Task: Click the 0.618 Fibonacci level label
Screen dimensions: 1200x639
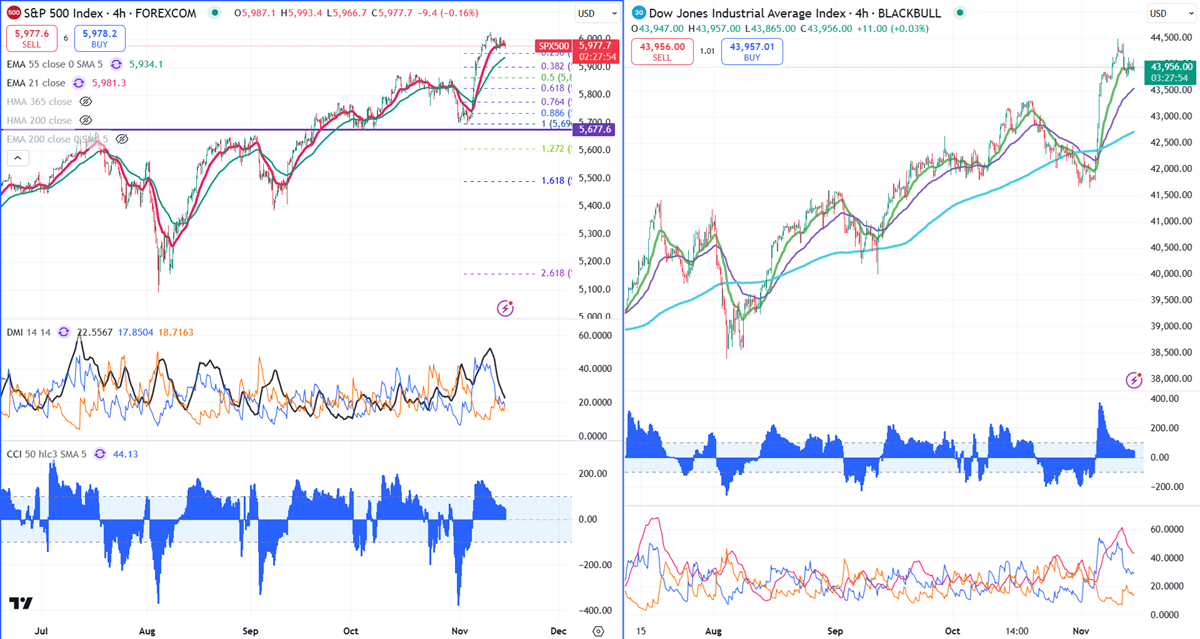Action: click(x=556, y=88)
